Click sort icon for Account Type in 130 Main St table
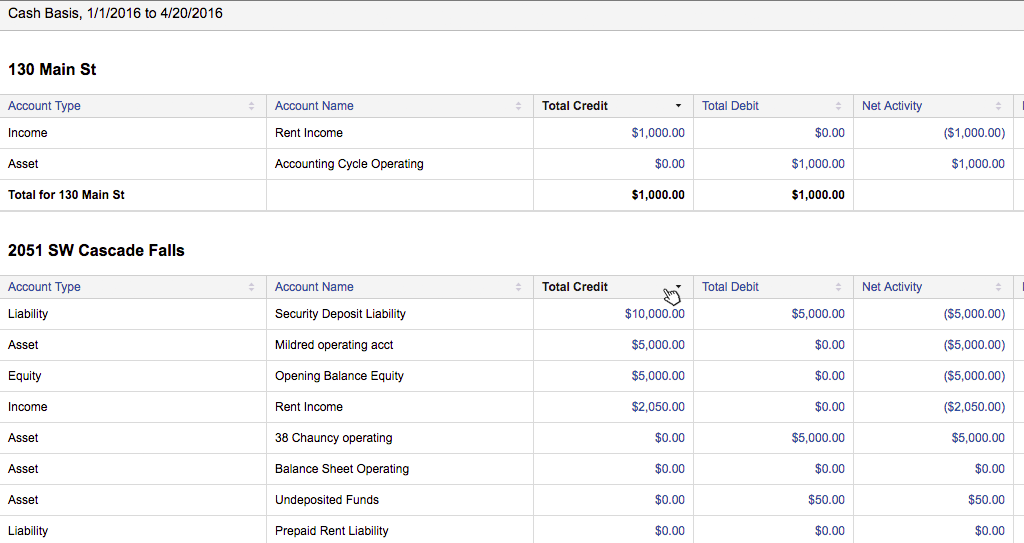 click(251, 106)
